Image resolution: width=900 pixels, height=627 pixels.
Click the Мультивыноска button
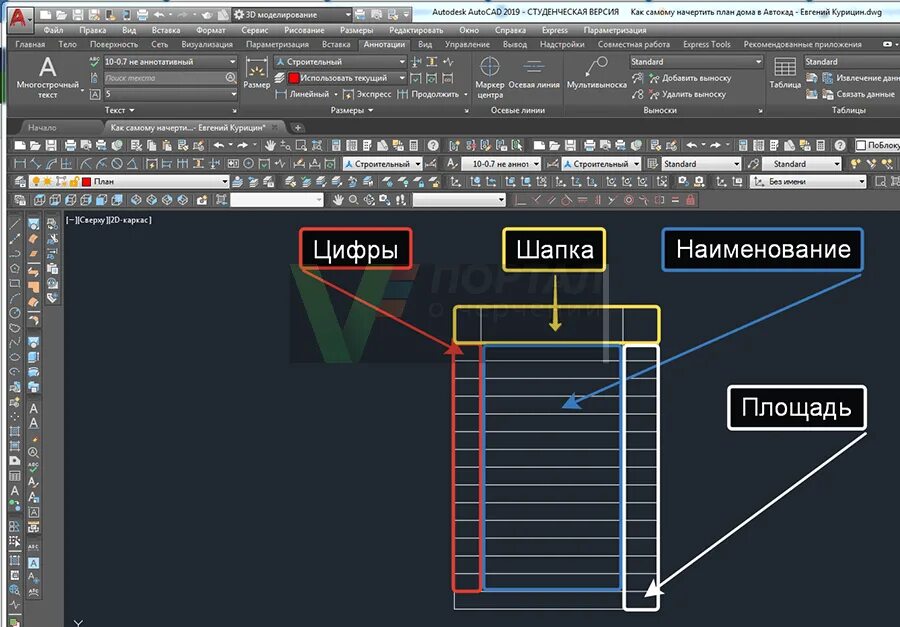click(596, 73)
